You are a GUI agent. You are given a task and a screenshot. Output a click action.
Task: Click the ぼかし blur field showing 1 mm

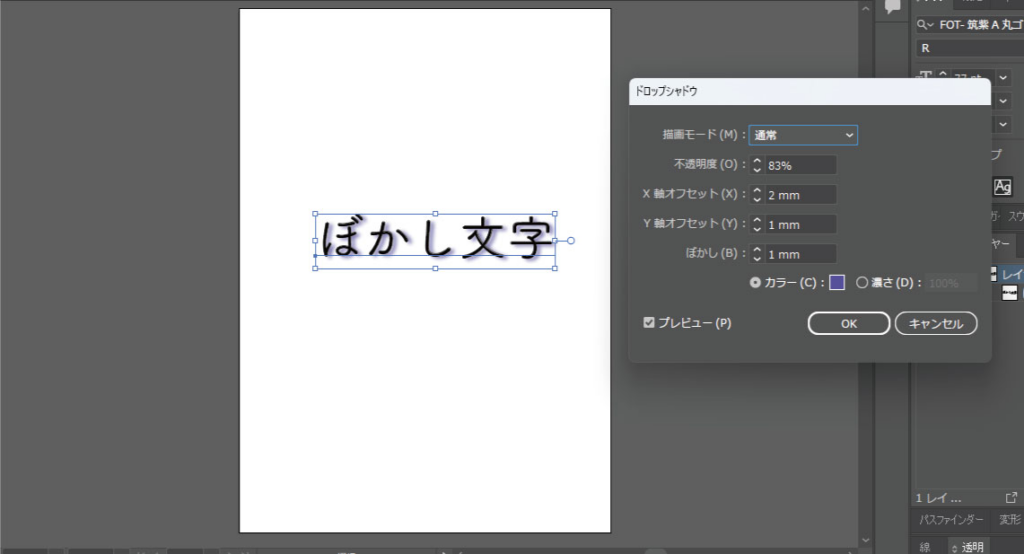(801, 254)
